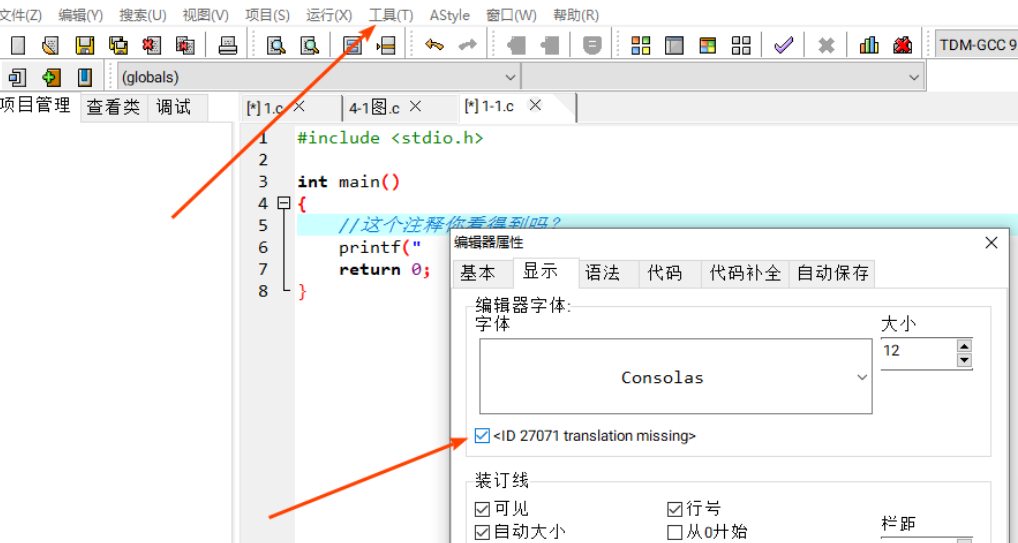The height and width of the screenshot is (543, 1018).
Task: Click the font size field showing 12
Action: point(919,353)
